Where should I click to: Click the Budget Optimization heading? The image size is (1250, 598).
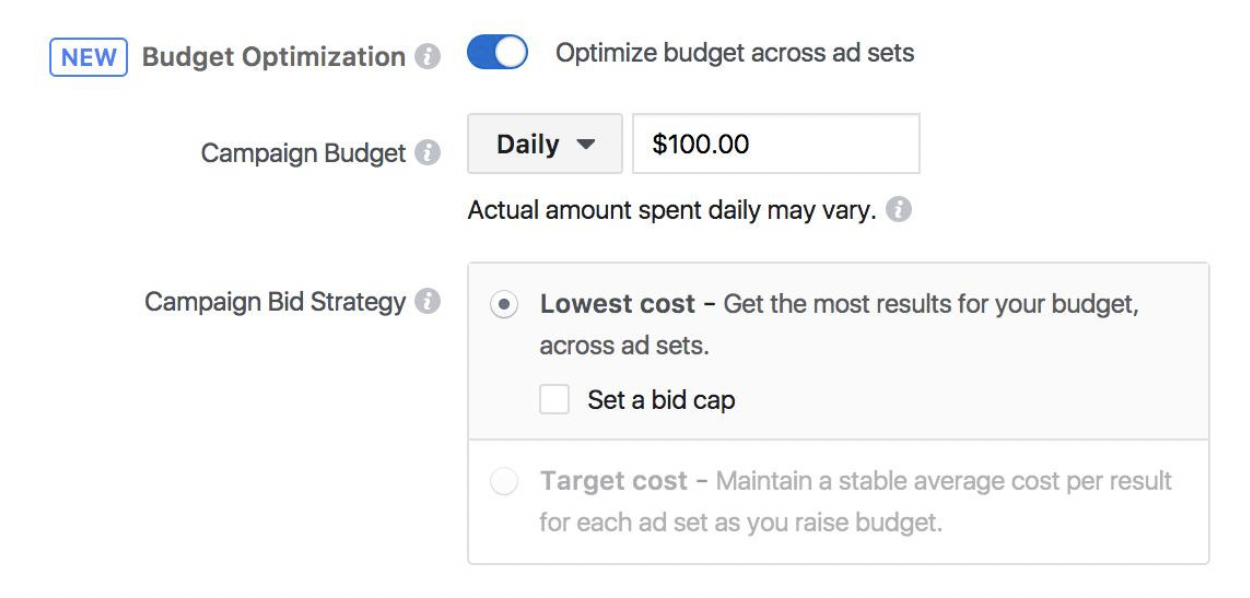pos(274,57)
